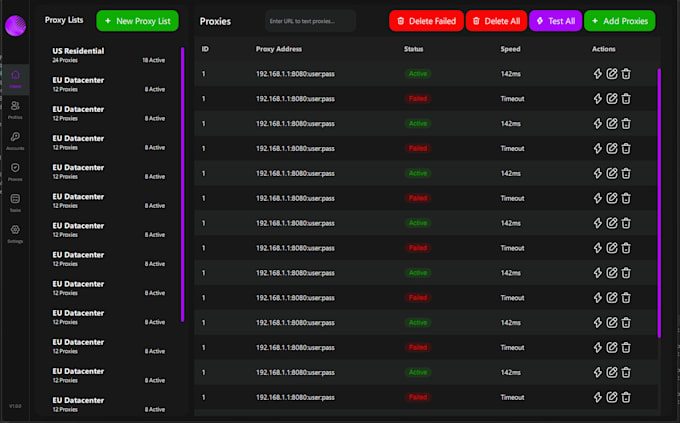Screen dimensions: 680x423
Task: Test the proxy in the fourth table row
Action: point(598,148)
